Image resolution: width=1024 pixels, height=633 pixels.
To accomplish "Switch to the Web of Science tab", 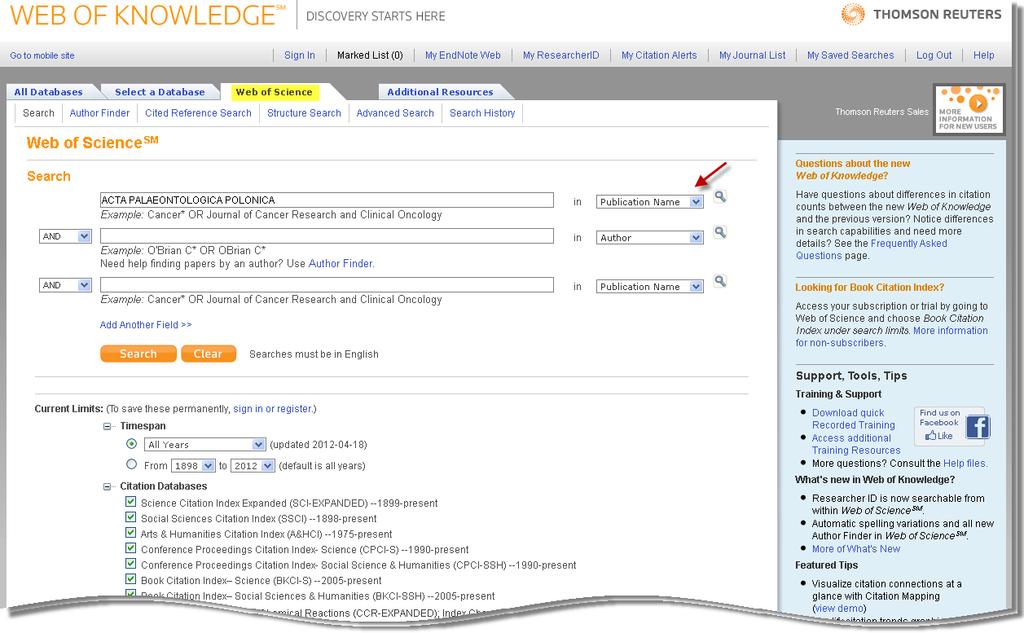I will point(274,92).
